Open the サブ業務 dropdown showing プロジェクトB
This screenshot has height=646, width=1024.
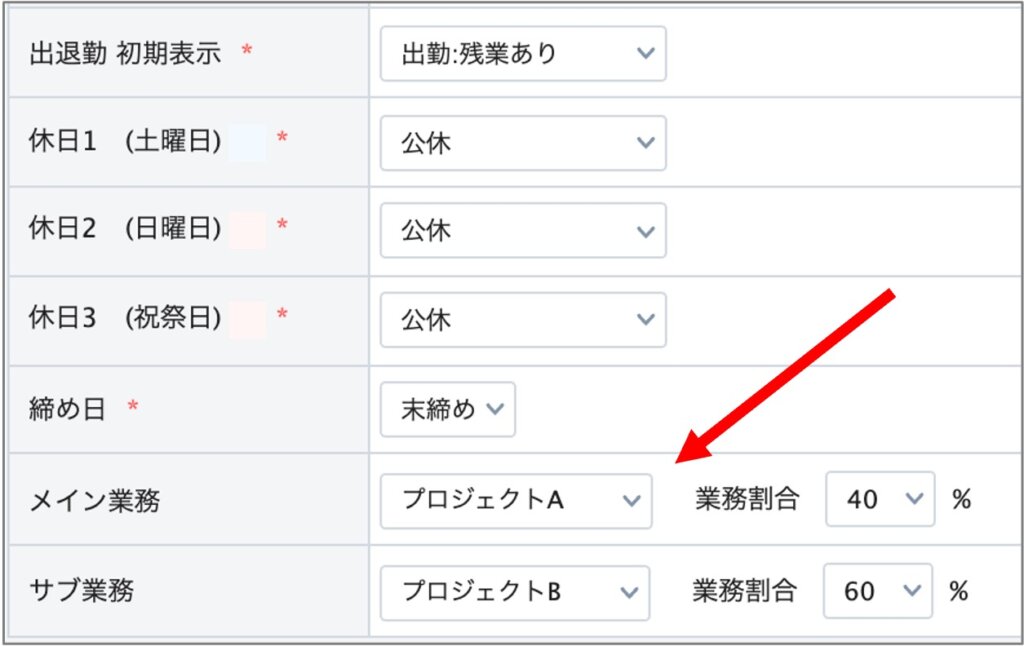514,592
